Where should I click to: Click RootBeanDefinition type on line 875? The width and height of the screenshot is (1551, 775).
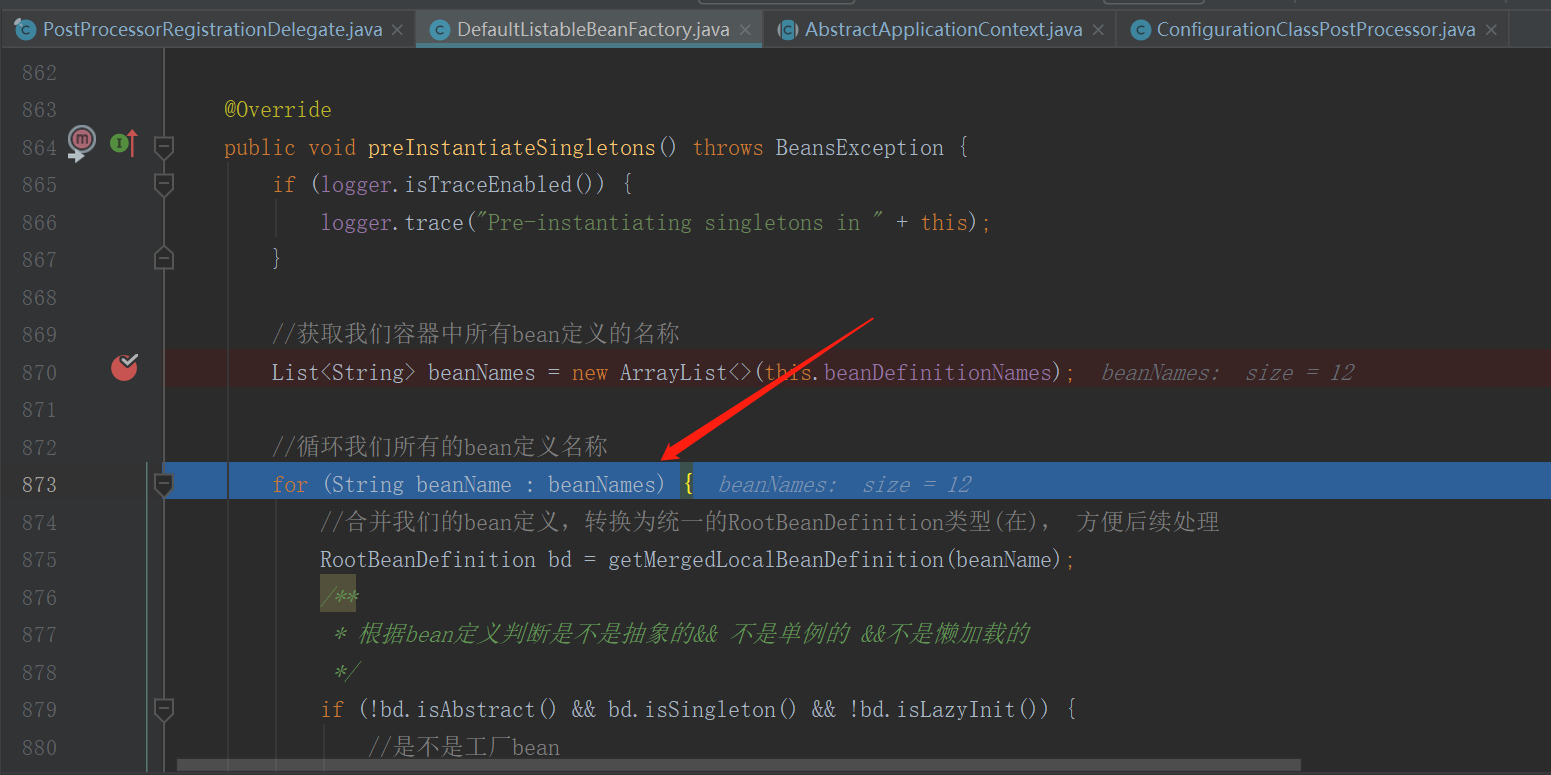(428, 560)
